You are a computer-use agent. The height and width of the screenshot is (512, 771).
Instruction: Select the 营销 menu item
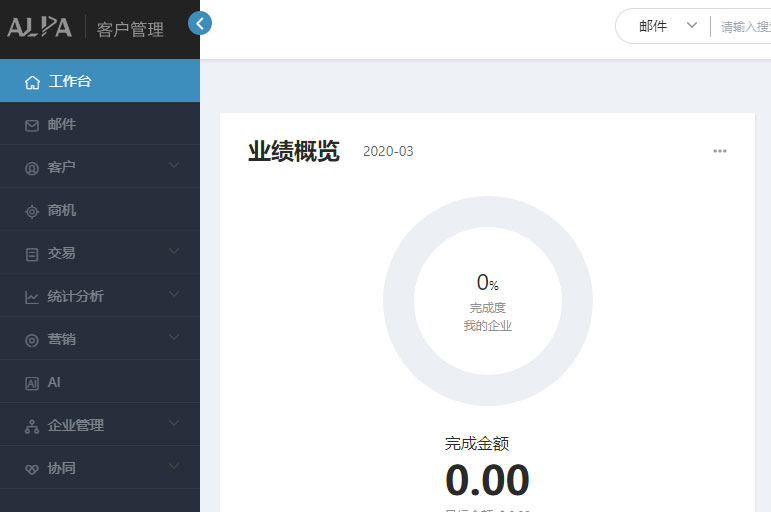(100, 338)
